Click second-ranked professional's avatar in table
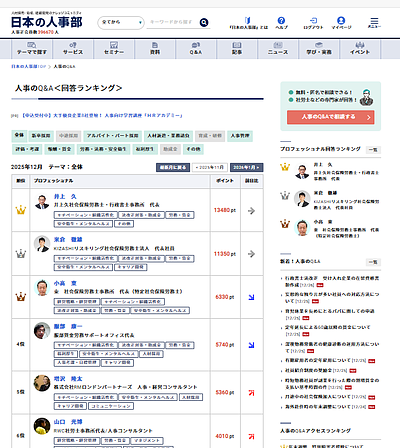The width and height of the screenshot is (400, 448). pyautogui.click(x=42, y=244)
